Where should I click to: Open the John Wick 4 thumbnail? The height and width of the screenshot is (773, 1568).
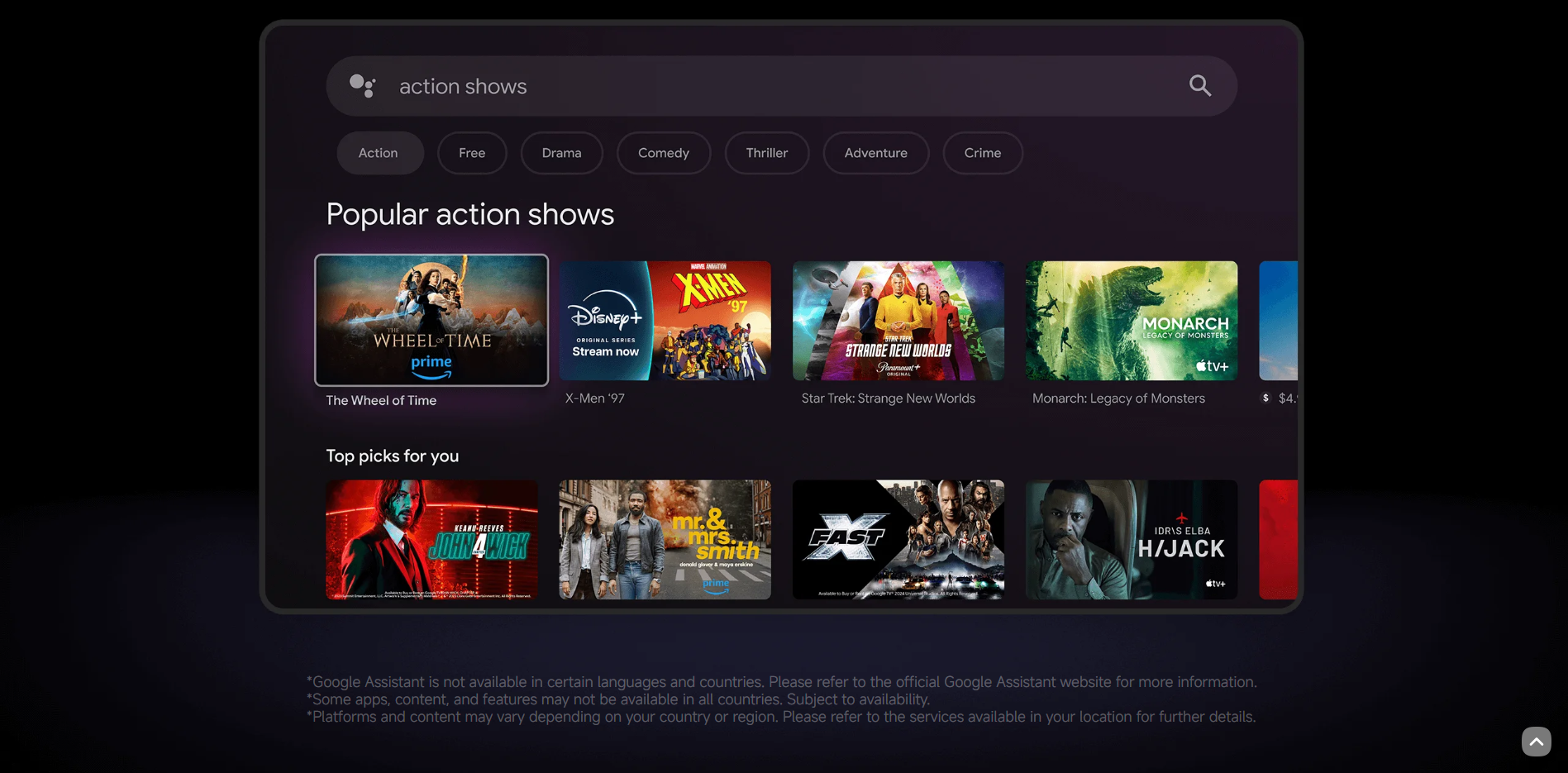(431, 540)
